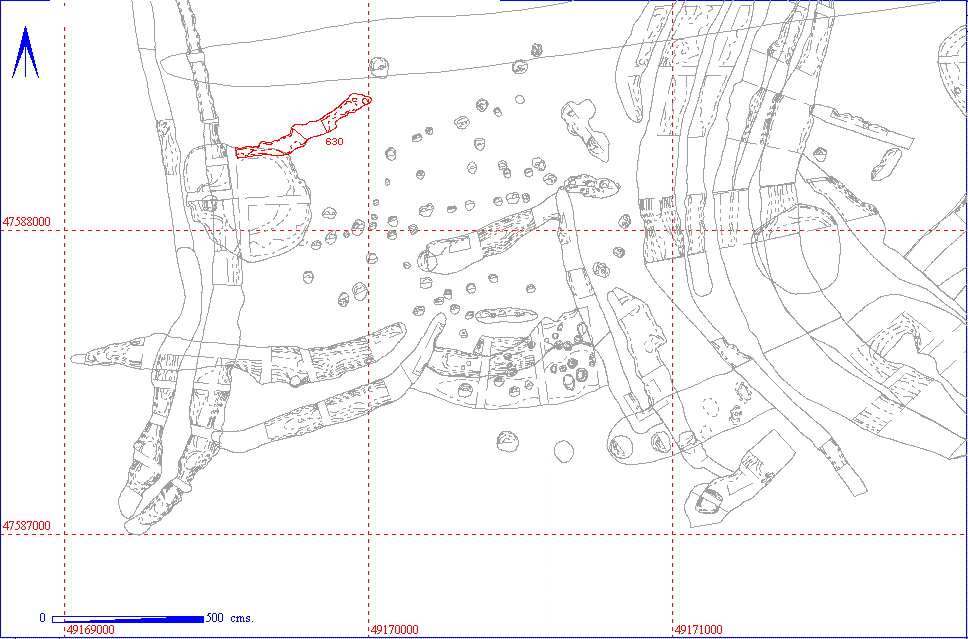Viewport: 968px width, 639px height.
Task: Click the blue scale bar
Action: [x=128, y=619]
